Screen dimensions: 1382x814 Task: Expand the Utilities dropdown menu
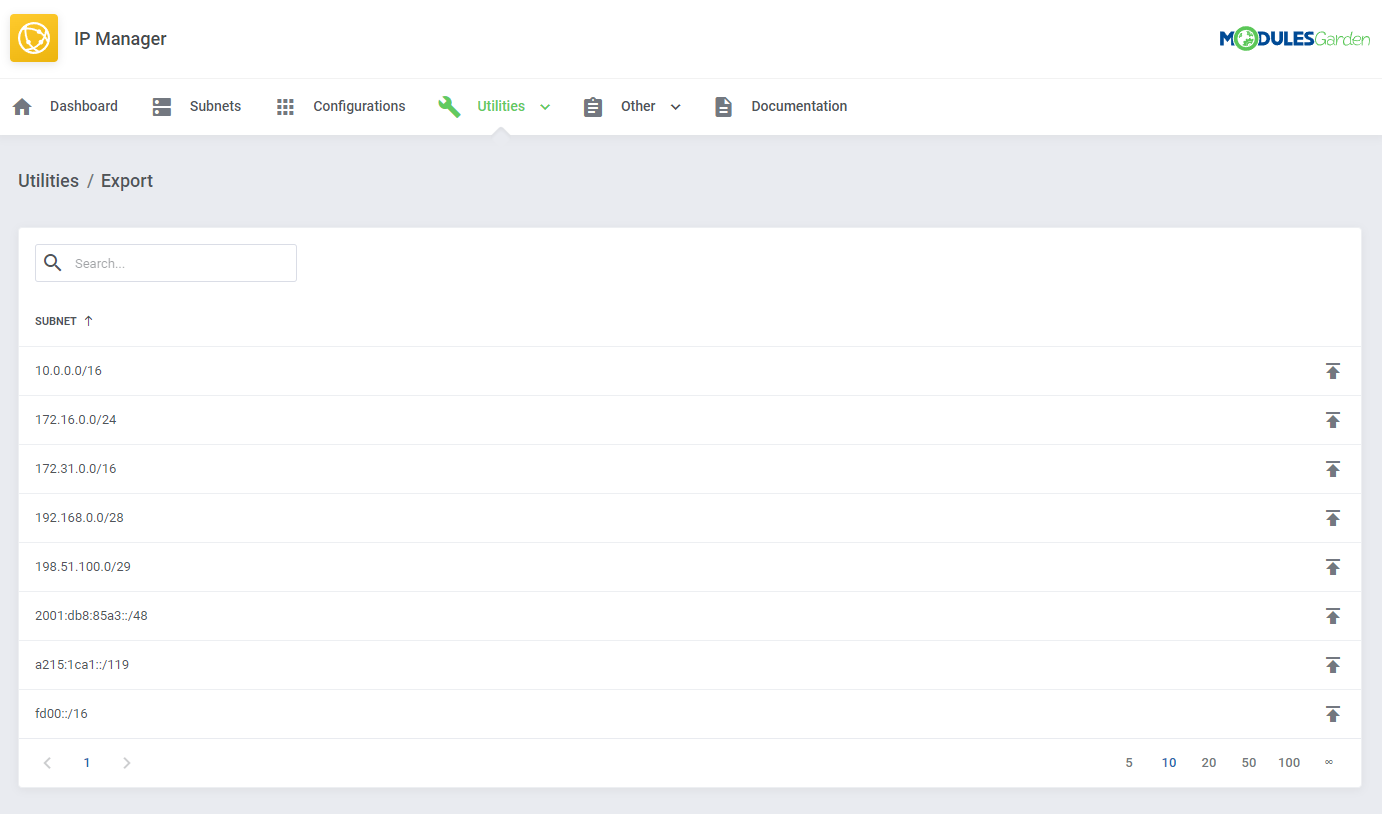545,106
